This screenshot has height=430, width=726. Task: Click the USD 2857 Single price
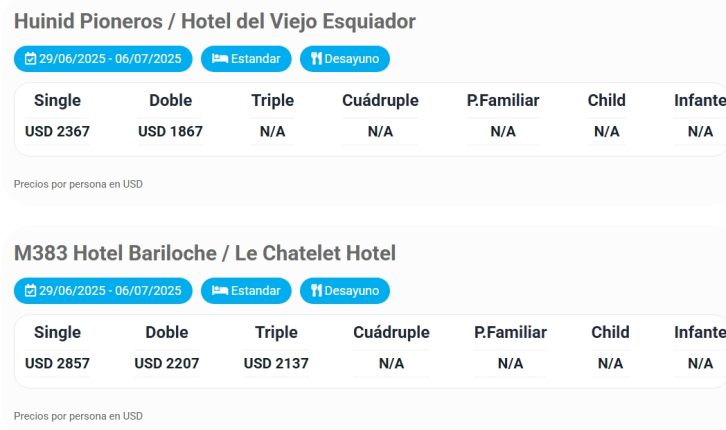coord(57,363)
